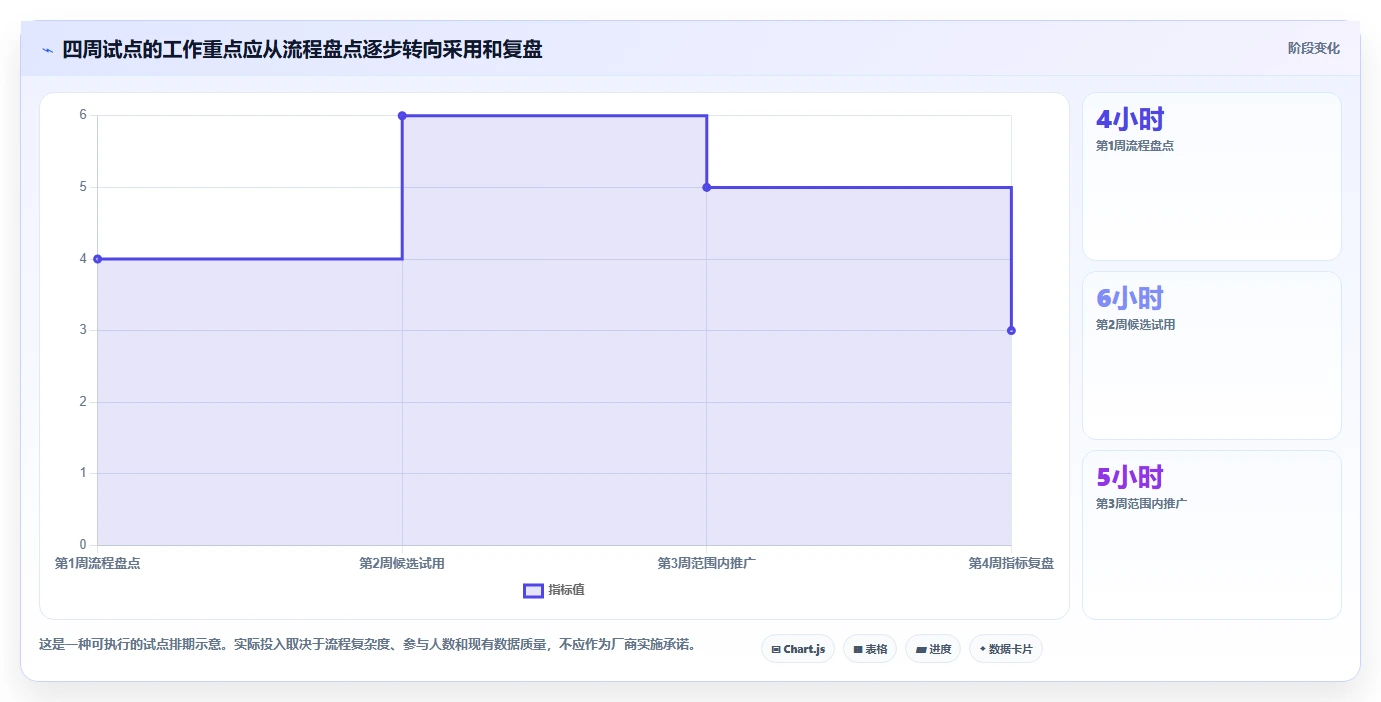Click data point at 第4周指标复盘

[1011, 330]
